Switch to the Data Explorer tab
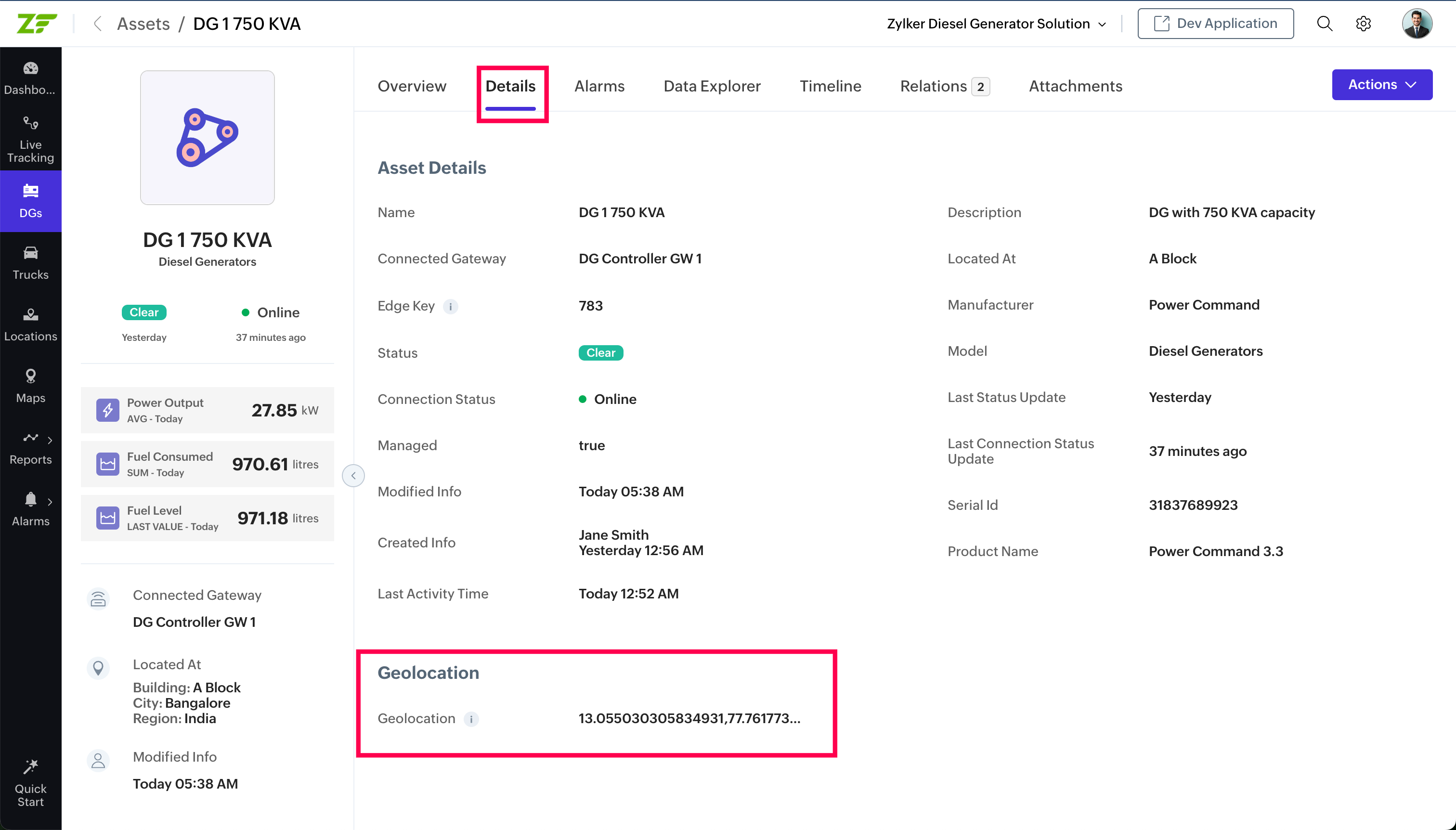Viewport: 1456px width, 830px height. click(712, 86)
